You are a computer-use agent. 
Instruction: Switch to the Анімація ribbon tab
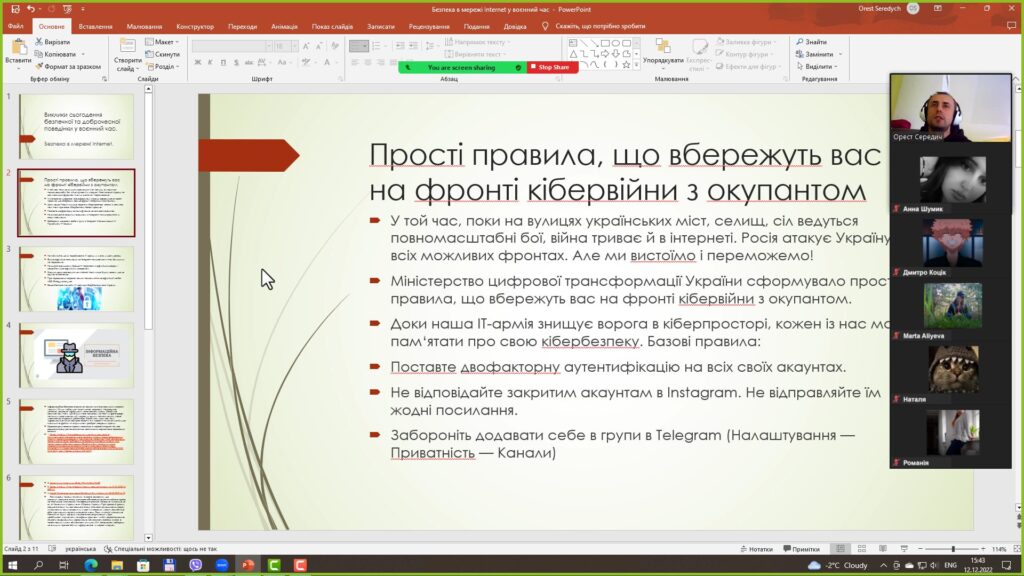(283, 26)
